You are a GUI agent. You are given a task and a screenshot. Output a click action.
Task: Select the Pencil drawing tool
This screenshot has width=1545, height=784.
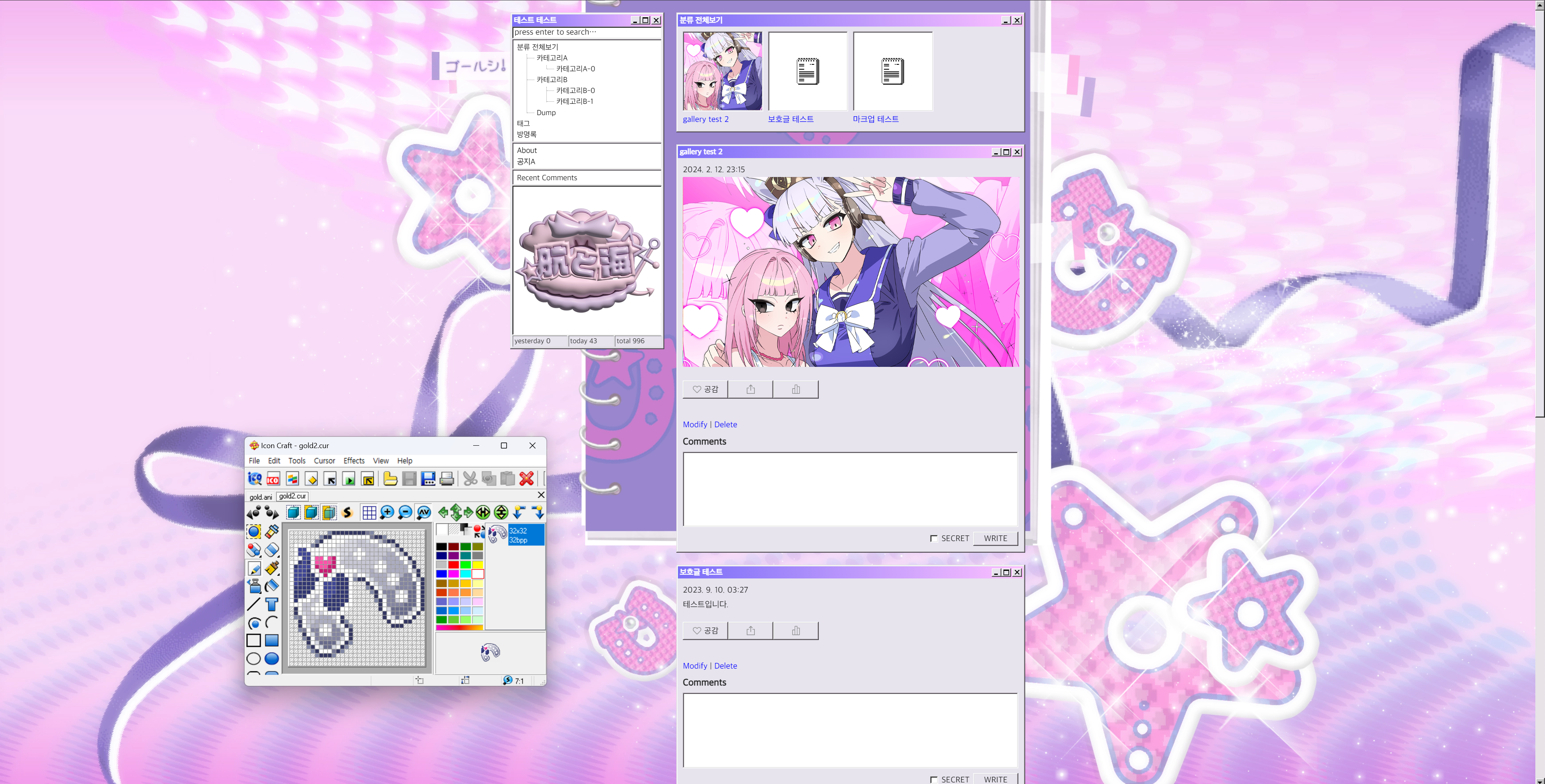(x=254, y=568)
